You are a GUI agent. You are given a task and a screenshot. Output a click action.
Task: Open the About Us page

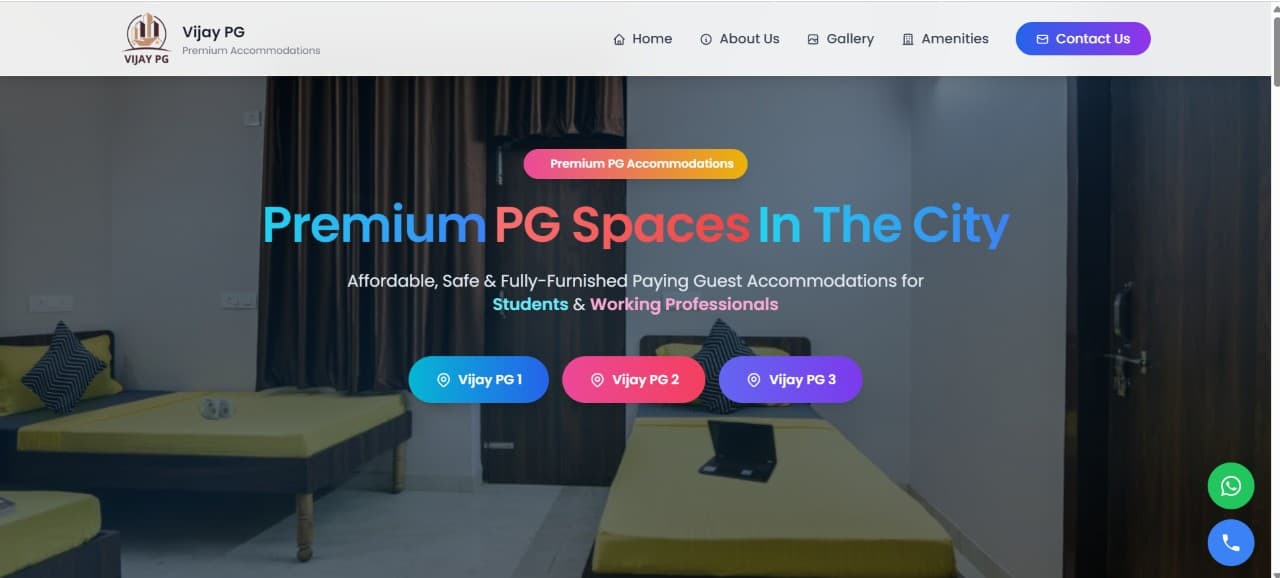pos(740,39)
